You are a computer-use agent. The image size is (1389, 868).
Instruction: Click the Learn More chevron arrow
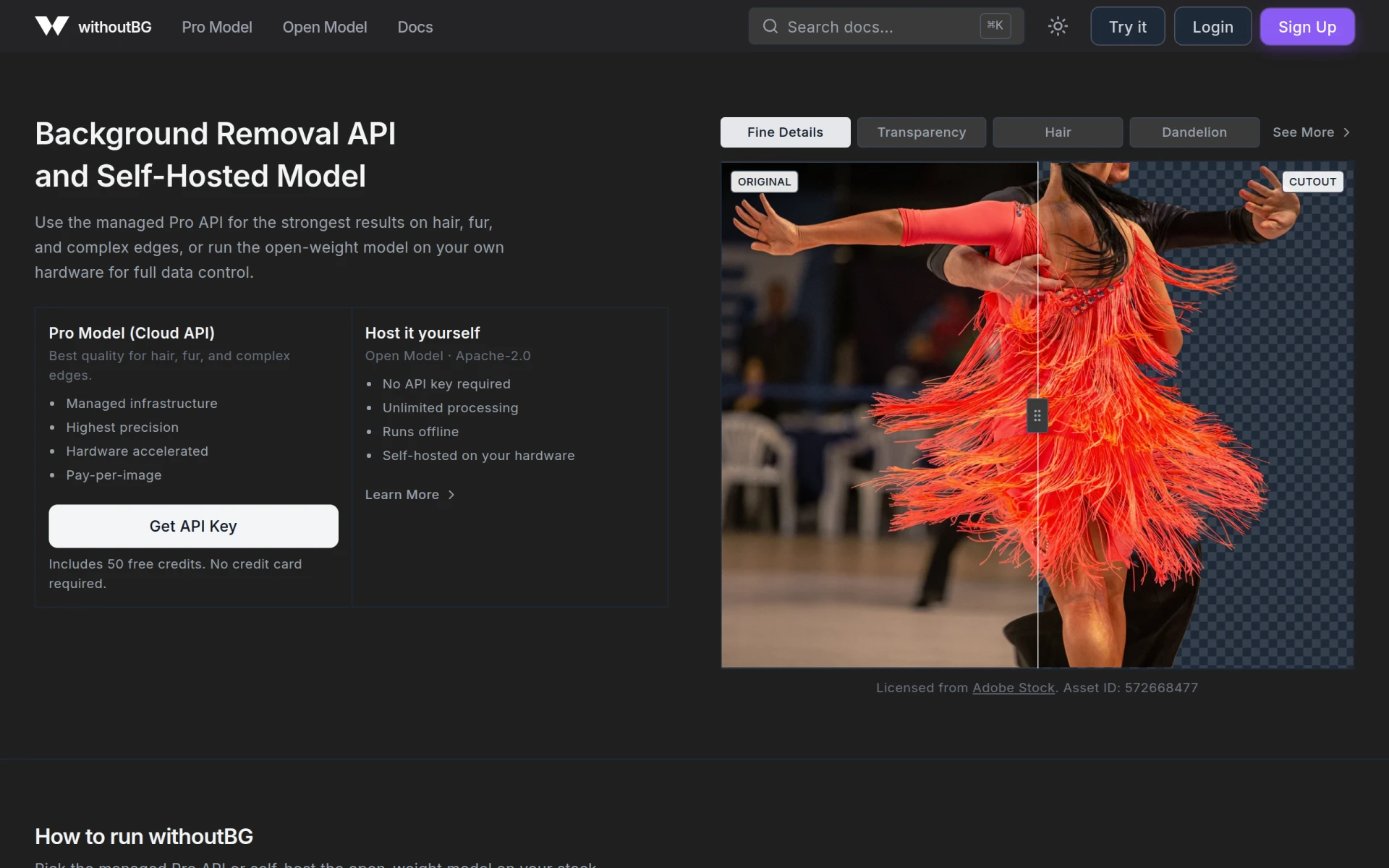[451, 495]
